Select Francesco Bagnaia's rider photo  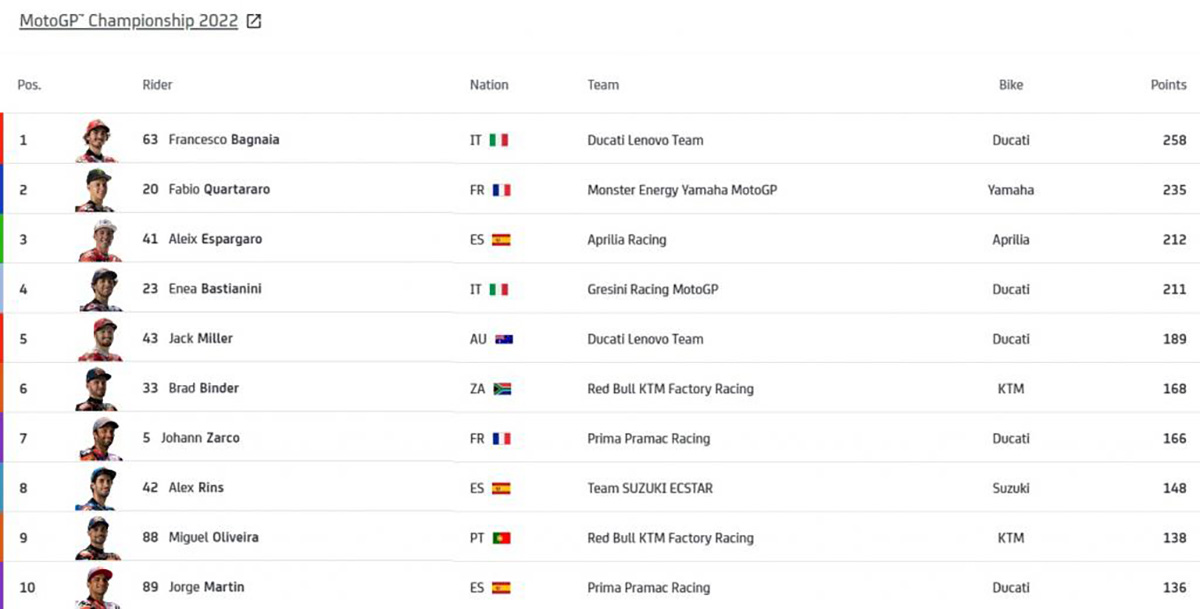click(x=97, y=140)
